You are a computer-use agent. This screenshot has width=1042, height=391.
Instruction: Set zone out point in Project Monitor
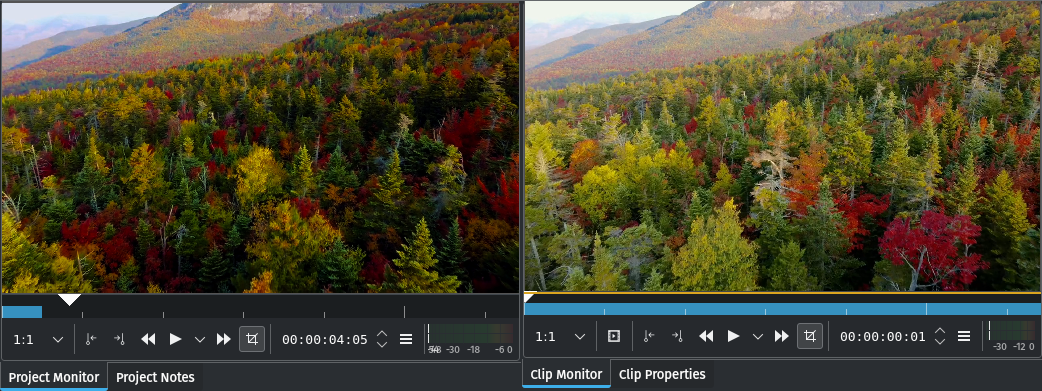tap(119, 339)
